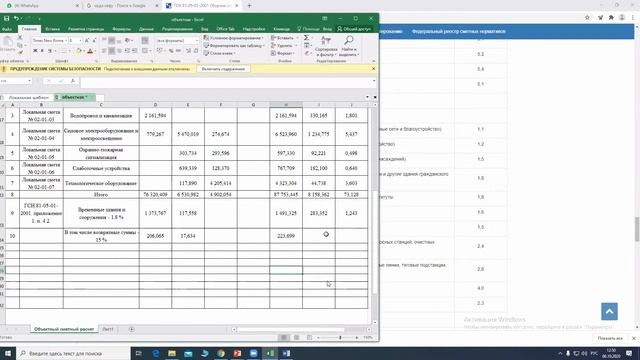Select the cell containing 87 753,445

click(x=286, y=195)
